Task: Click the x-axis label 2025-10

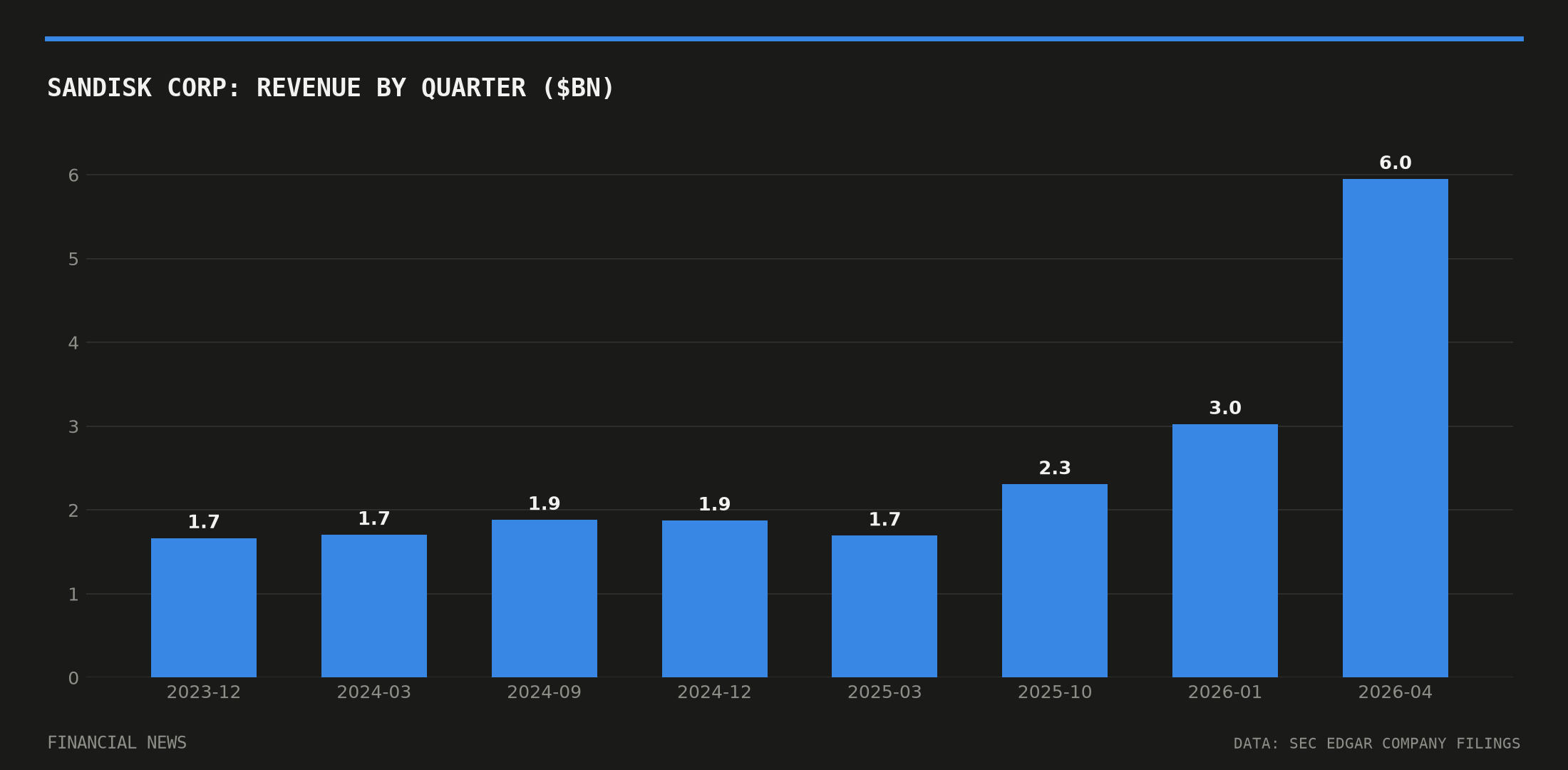Action: coord(1055,692)
